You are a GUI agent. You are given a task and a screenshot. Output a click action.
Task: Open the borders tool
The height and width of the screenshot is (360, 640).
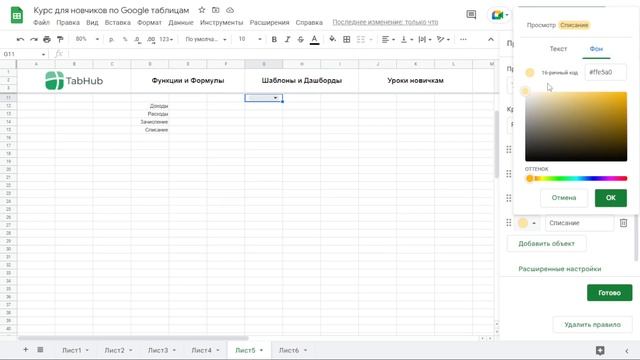pos(347,39)
